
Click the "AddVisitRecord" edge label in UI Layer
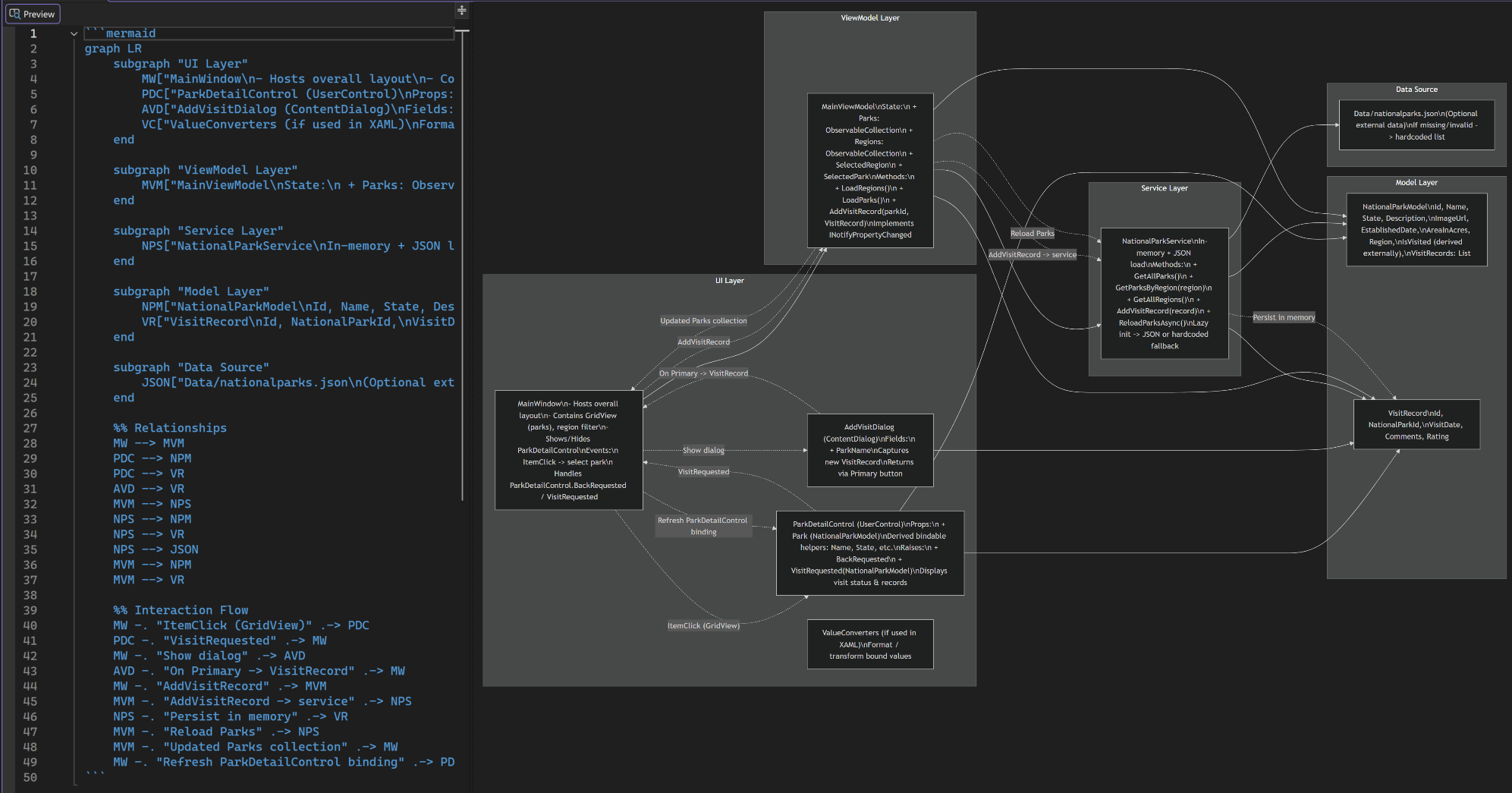703,342
